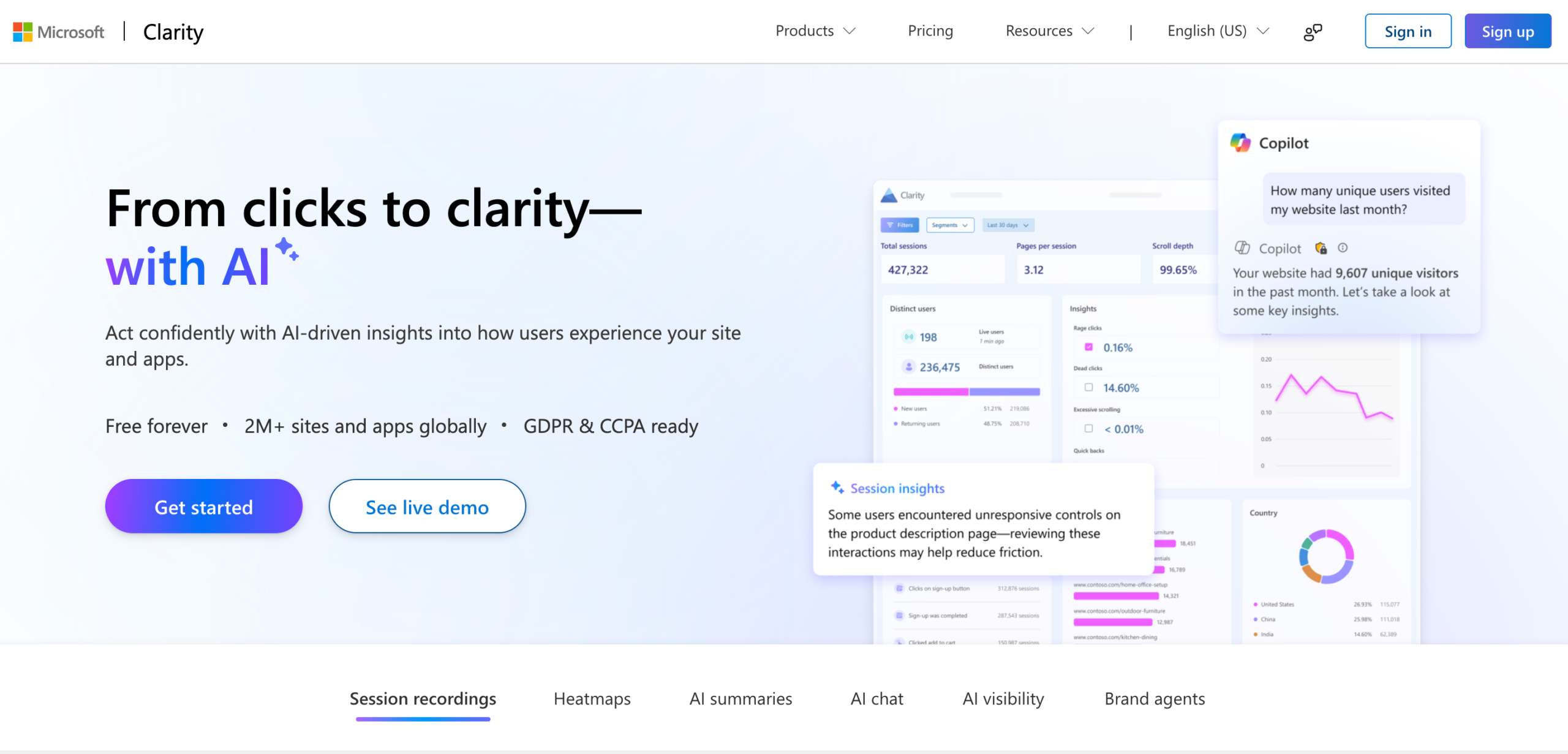
Task: Open the English (US) language selector
Action: (x=1218, y=31)
